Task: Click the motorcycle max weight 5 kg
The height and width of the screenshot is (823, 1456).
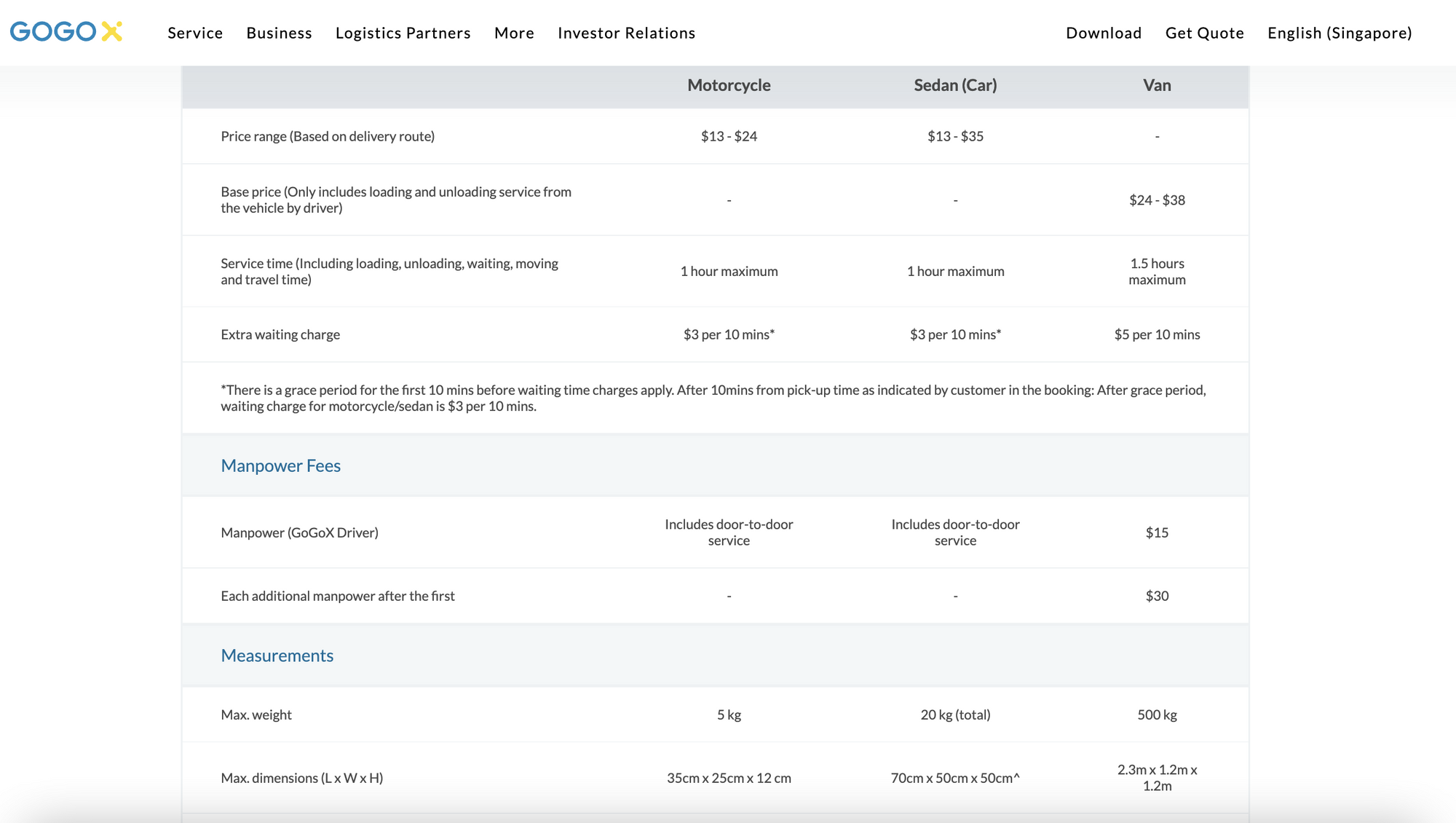Action: tap(729, 714)
